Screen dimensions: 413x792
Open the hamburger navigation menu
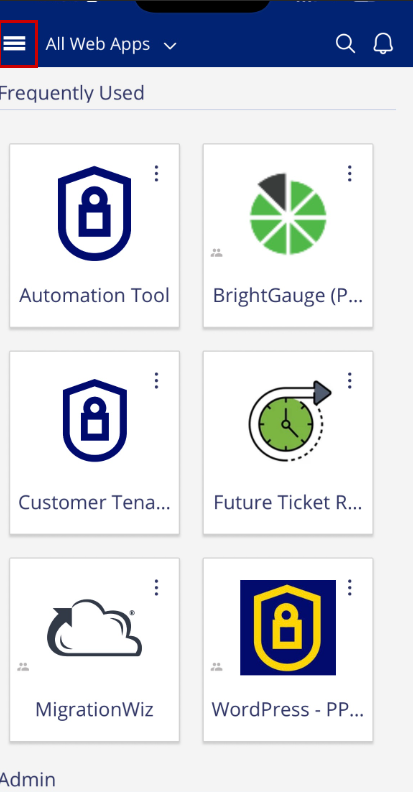[x=15, y=44]
